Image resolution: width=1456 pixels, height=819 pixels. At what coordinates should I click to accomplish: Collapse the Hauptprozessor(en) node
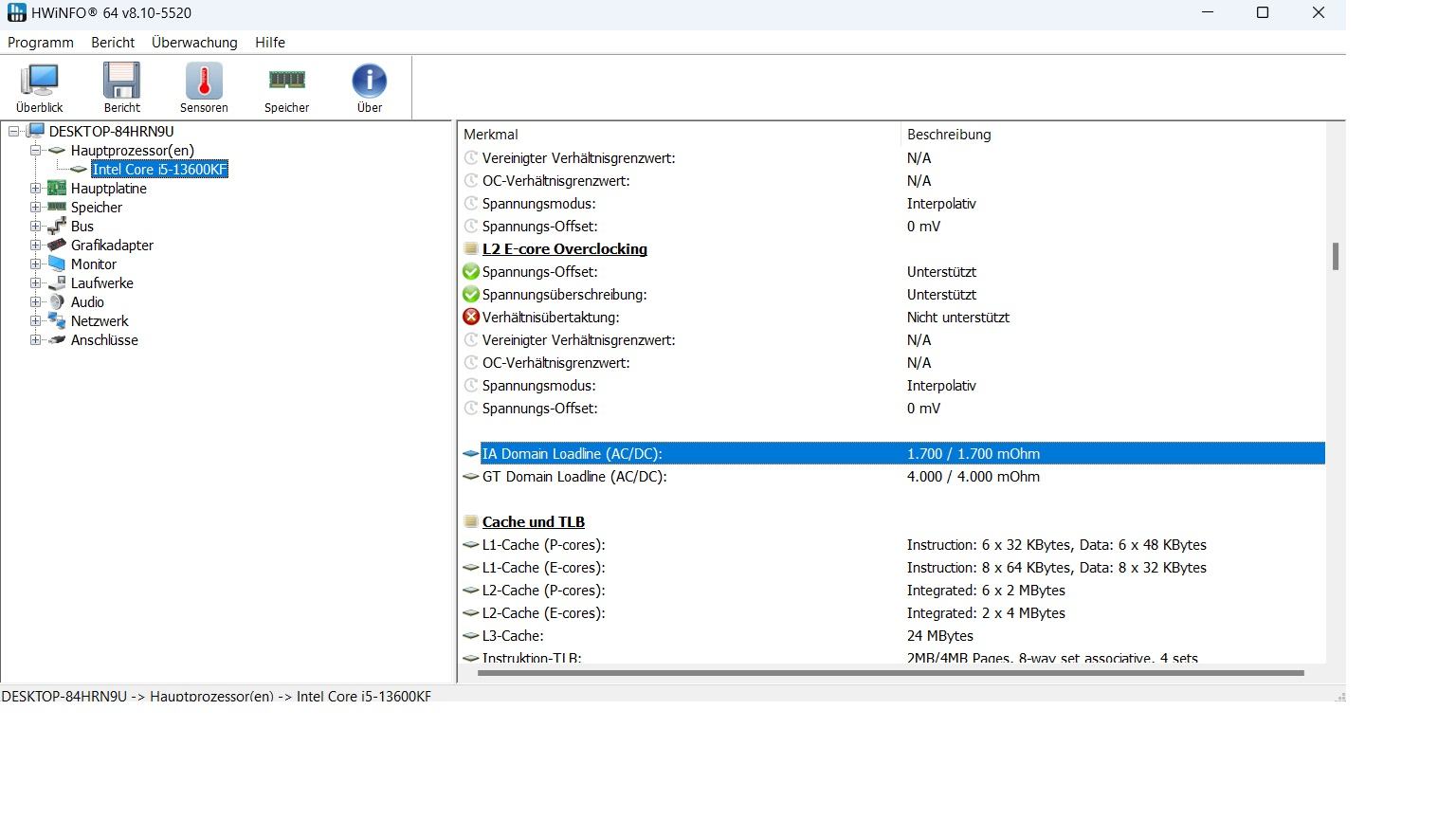pyautogui.click(x=35, y=150)
